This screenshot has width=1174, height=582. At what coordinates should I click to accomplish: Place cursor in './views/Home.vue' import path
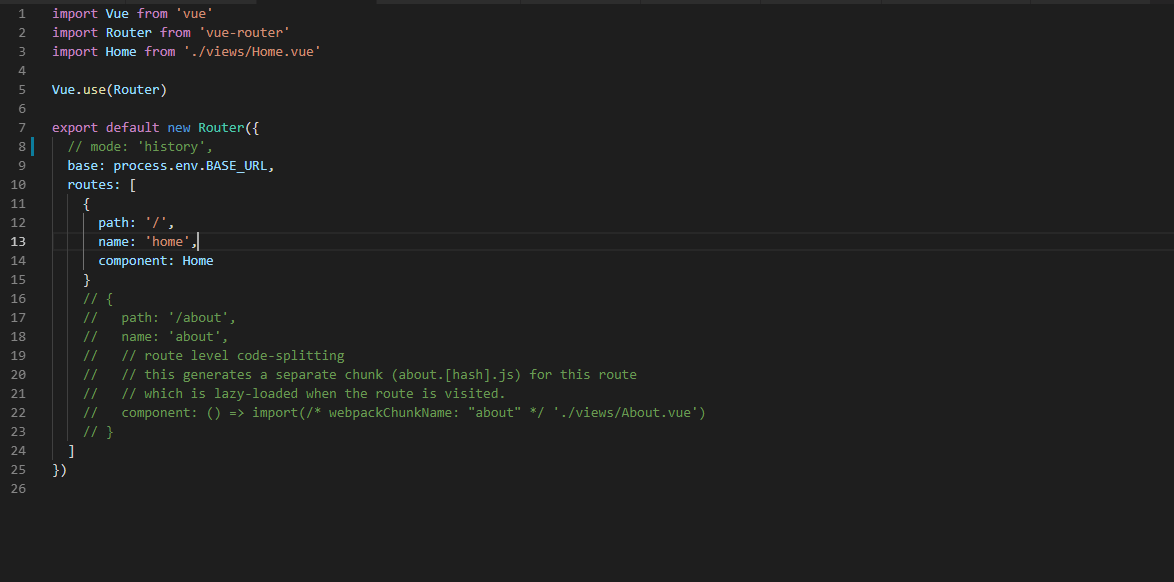click(252, 52)
